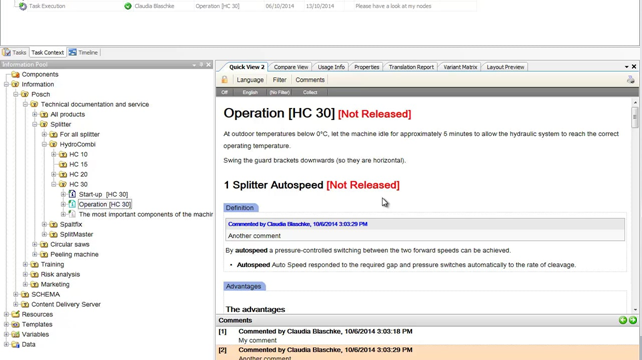
Task: Click the Task Execution clock icon
Action: pos(23,6)
